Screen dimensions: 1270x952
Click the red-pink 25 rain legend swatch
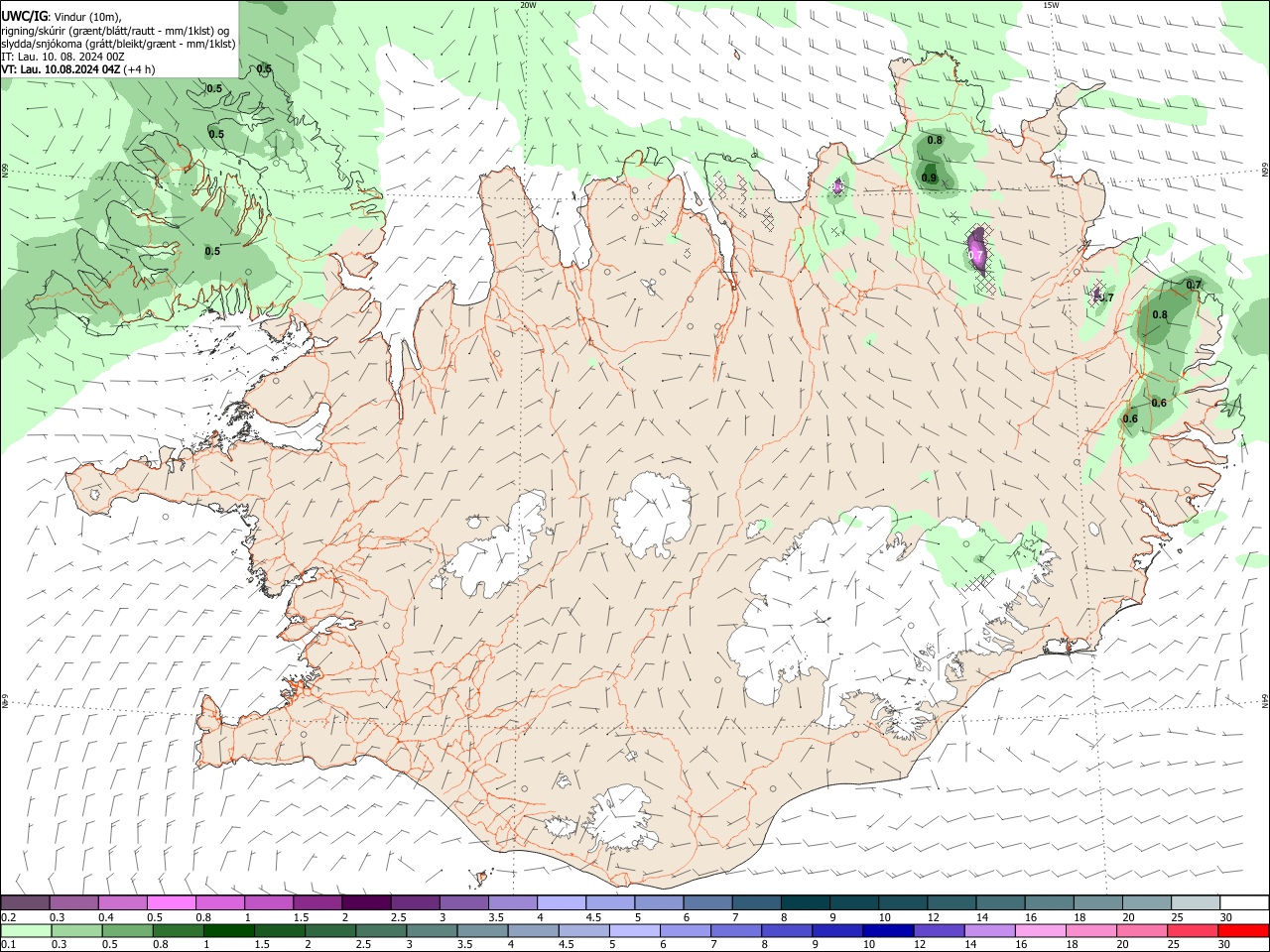tap(1191, 930)
